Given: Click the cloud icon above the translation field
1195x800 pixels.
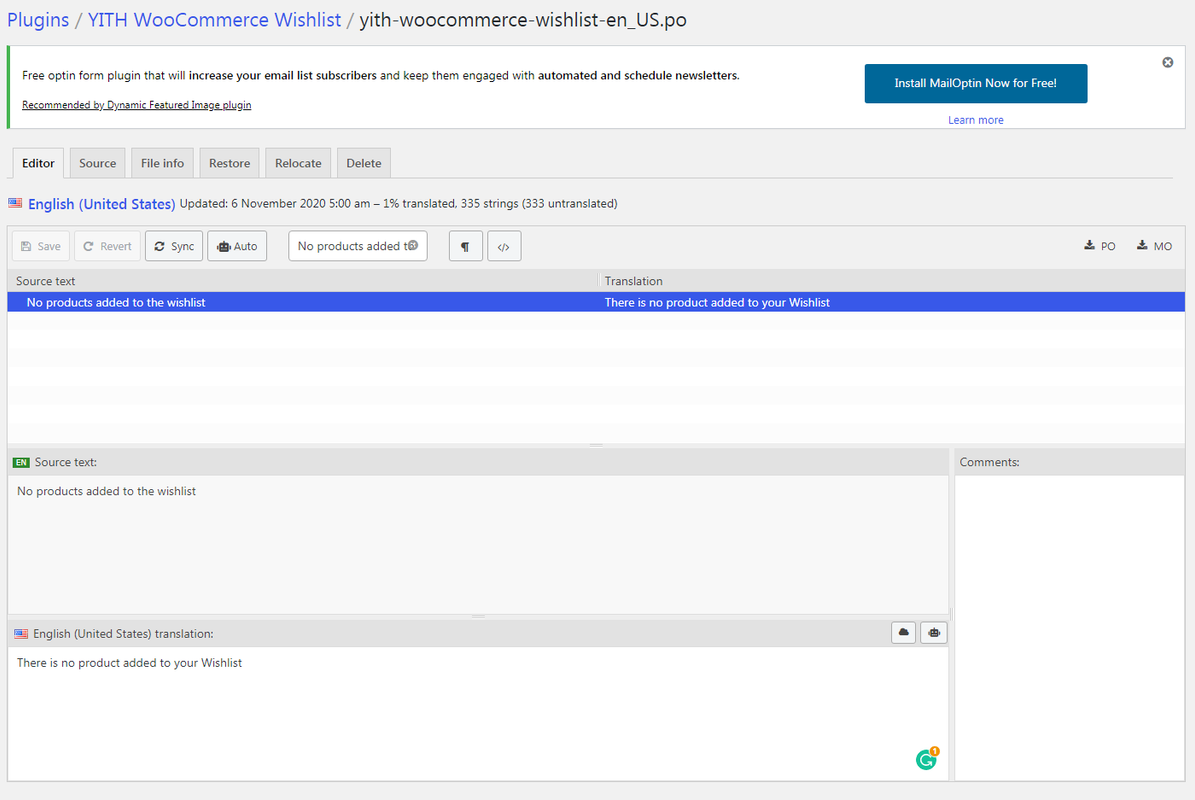Looking at the screenshot, I should (x=903, y=632).
